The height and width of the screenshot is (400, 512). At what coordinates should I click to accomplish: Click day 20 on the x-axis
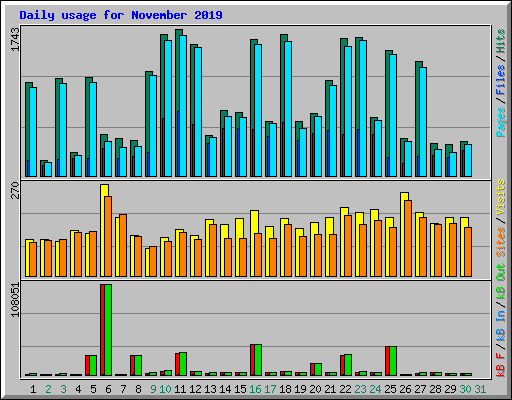(315, 389)
